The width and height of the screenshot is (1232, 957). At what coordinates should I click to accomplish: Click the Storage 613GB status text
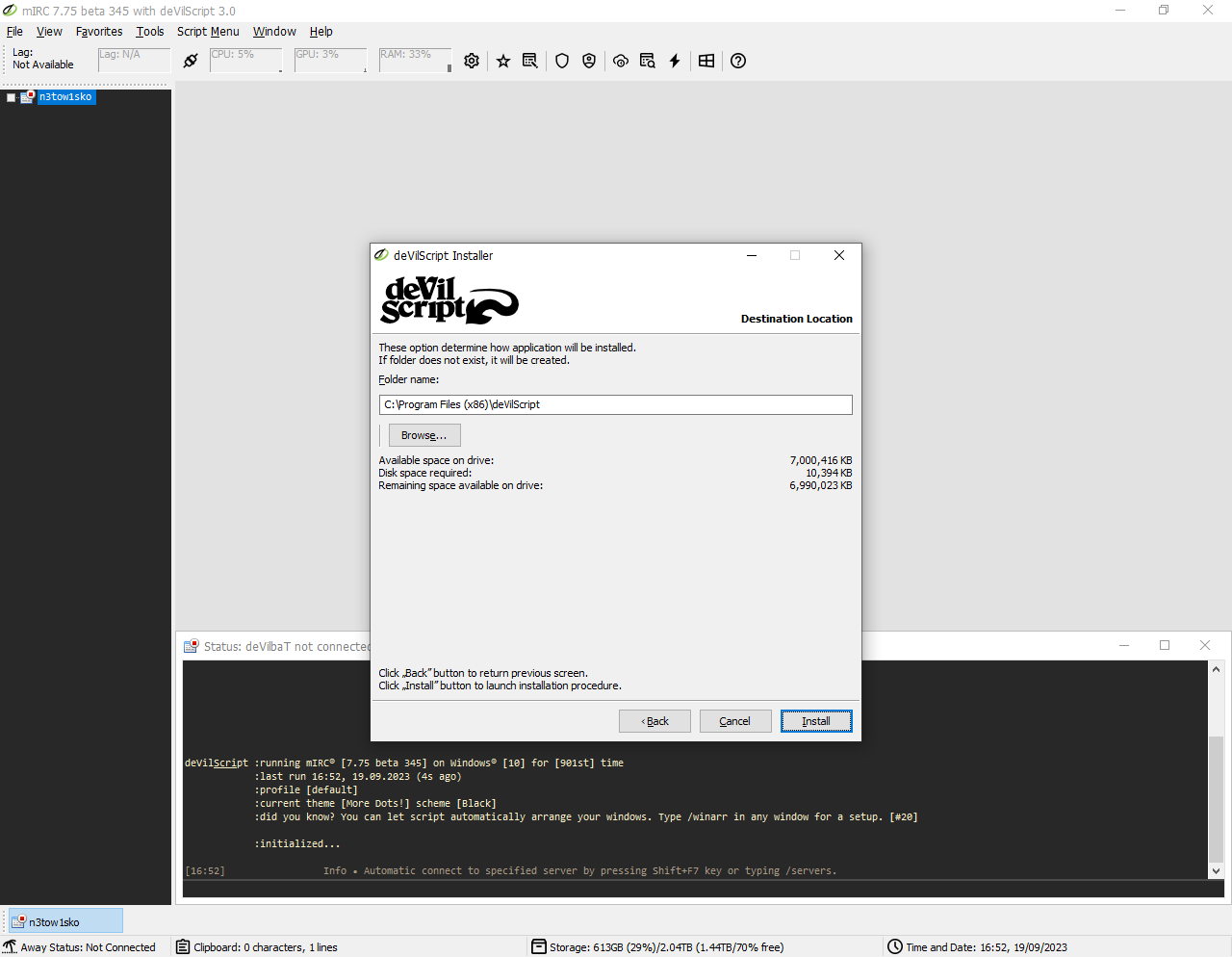[x=667, y=947]
